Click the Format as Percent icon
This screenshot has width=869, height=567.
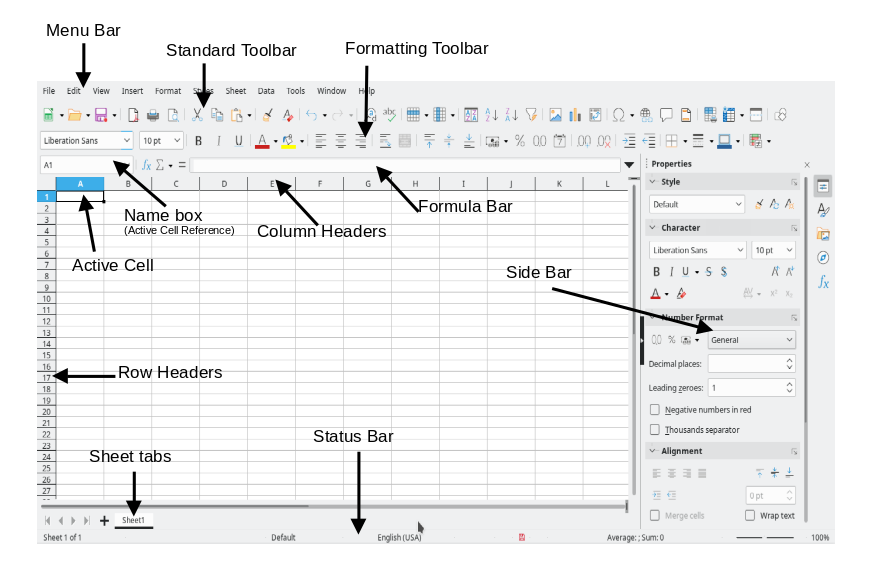(520, 141)
